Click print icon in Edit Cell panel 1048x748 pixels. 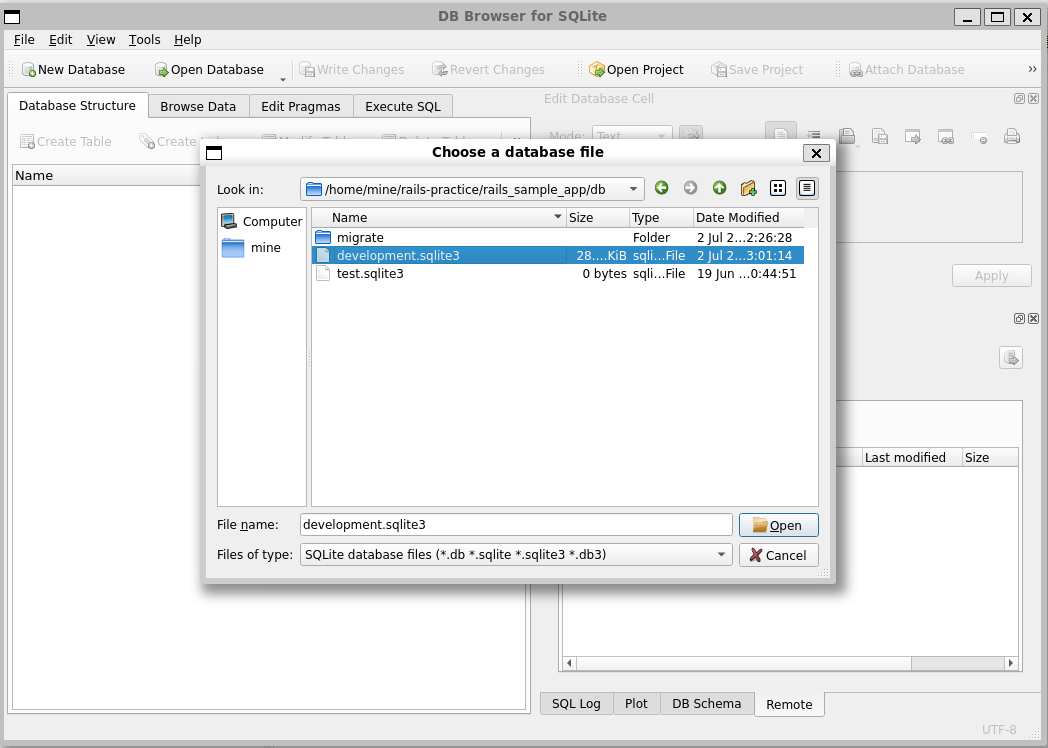coord(1012,137)
